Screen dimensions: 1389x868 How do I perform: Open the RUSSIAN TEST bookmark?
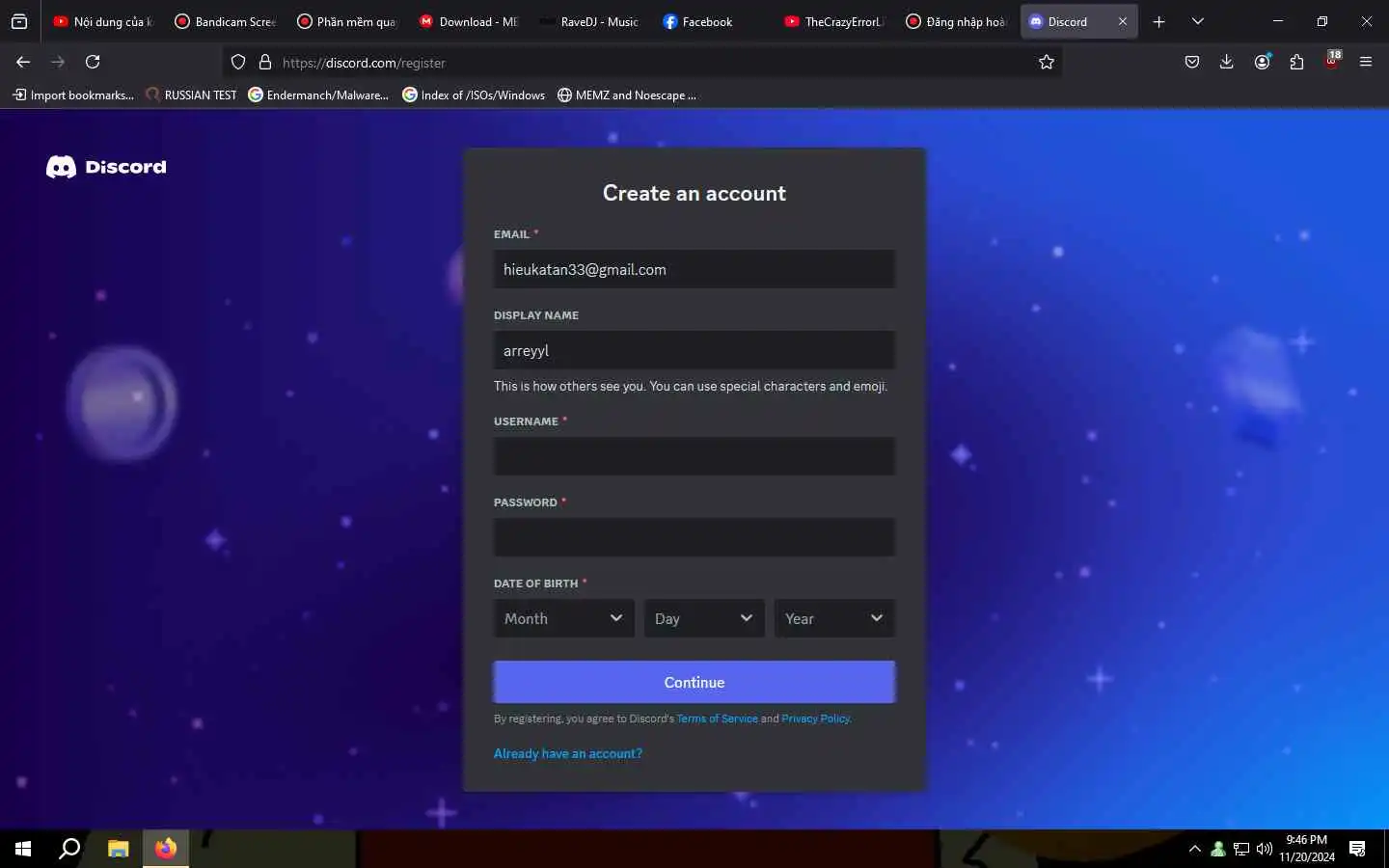[x=191, y=95]
